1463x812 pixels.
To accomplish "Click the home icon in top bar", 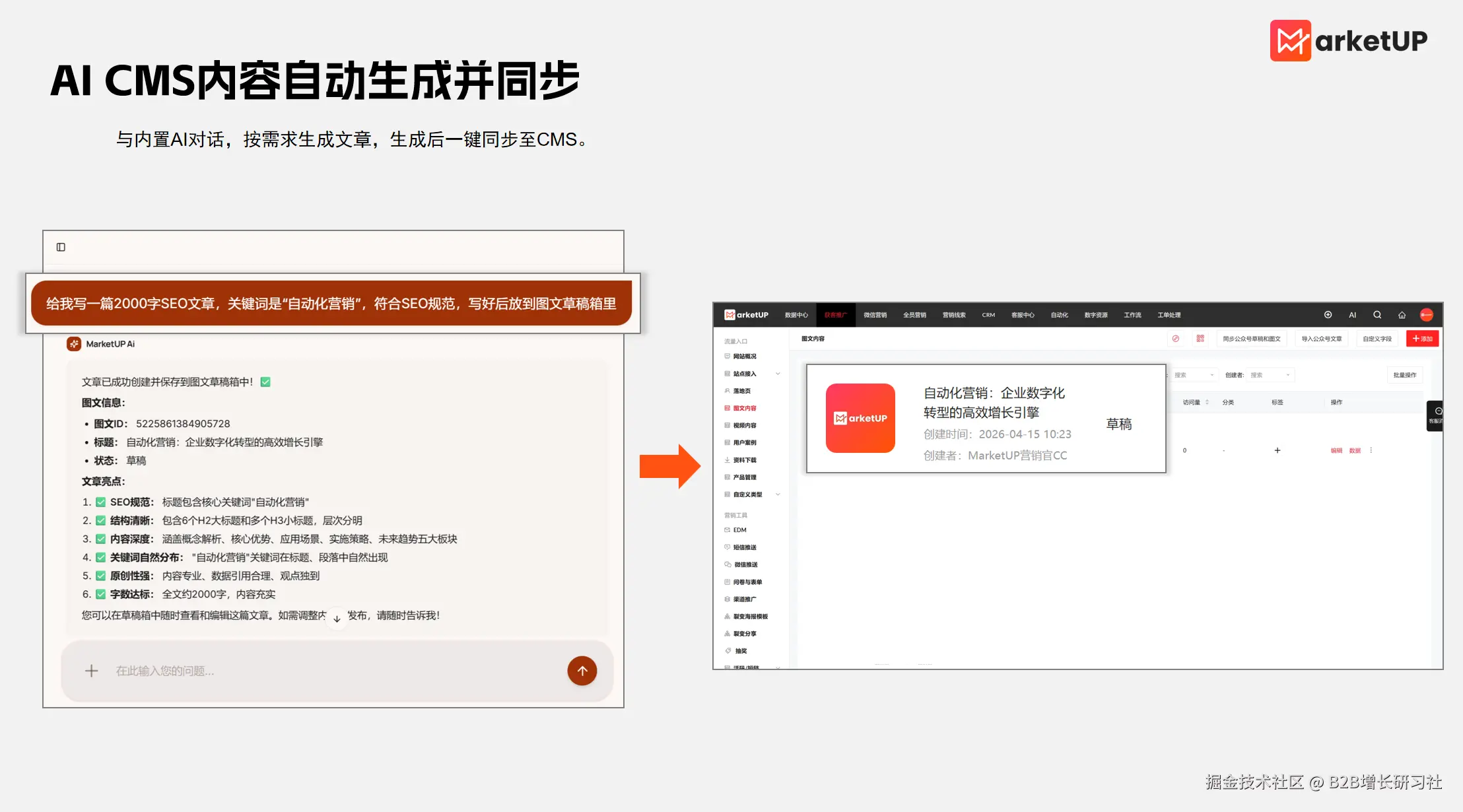I will pos(1402,315).
